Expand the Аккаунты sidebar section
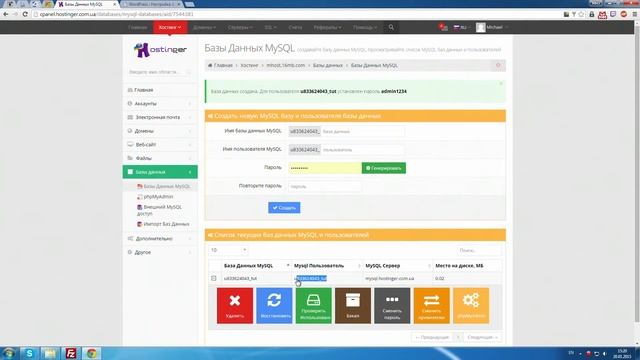This screenshot has width=640, height=360. [160, 104]
